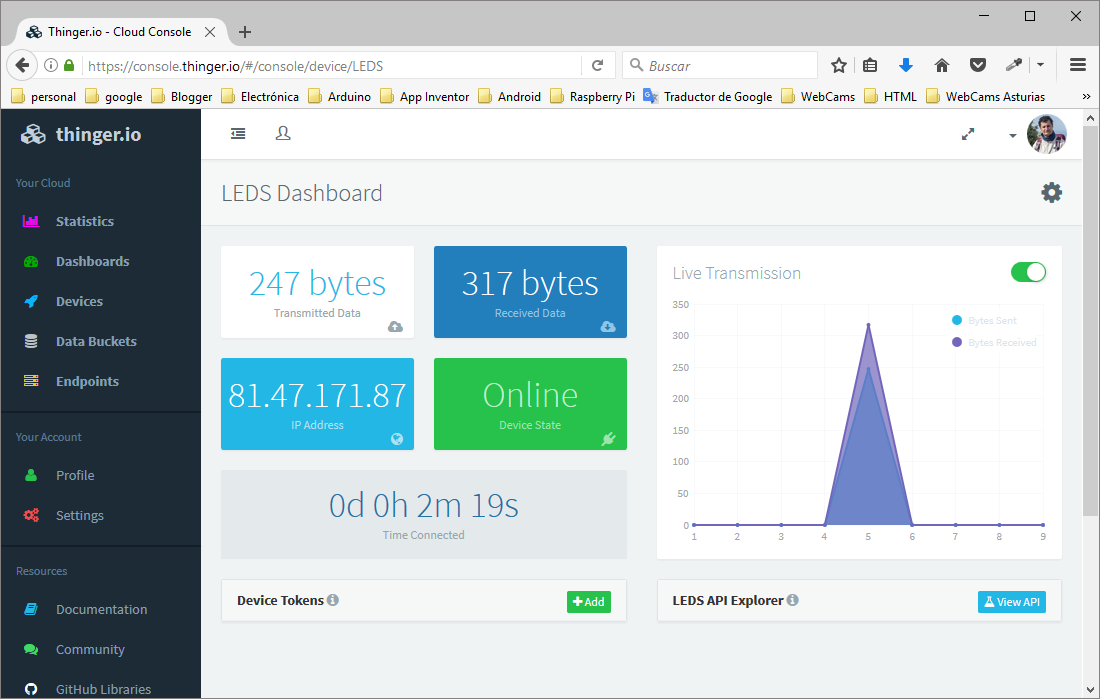Click the View API button
The width and height of the screenshot is (1100, 699).
[x=1012, y=601]
